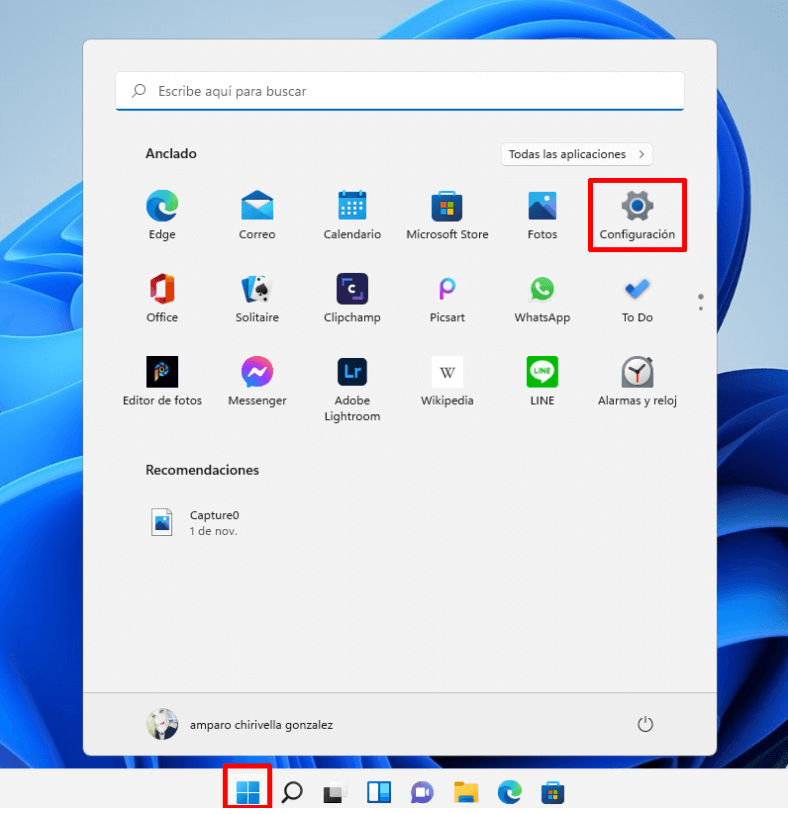Open Widgets from the taskbar
This screenshot has width=788, height=814.
pos(379,792)
